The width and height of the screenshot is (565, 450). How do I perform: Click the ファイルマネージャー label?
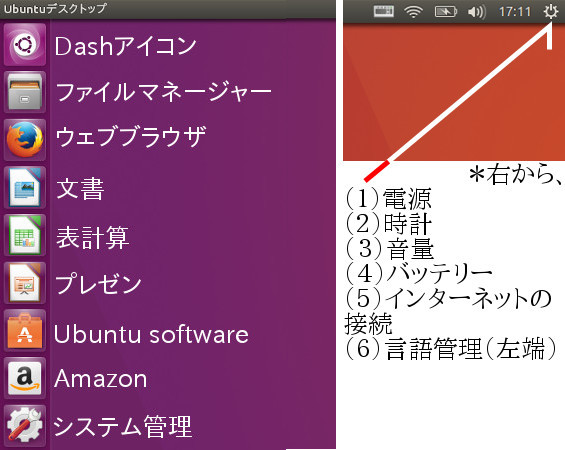pyautogui.click(x=164, y=92)
